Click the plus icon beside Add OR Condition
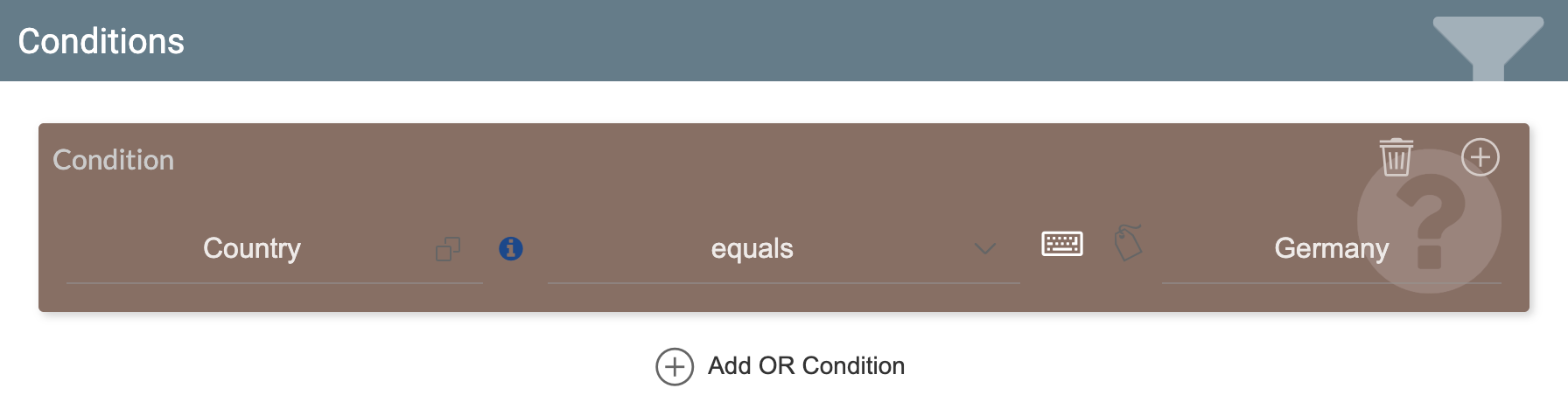Viewport: 1568px width, 402px height. (675, 367)
